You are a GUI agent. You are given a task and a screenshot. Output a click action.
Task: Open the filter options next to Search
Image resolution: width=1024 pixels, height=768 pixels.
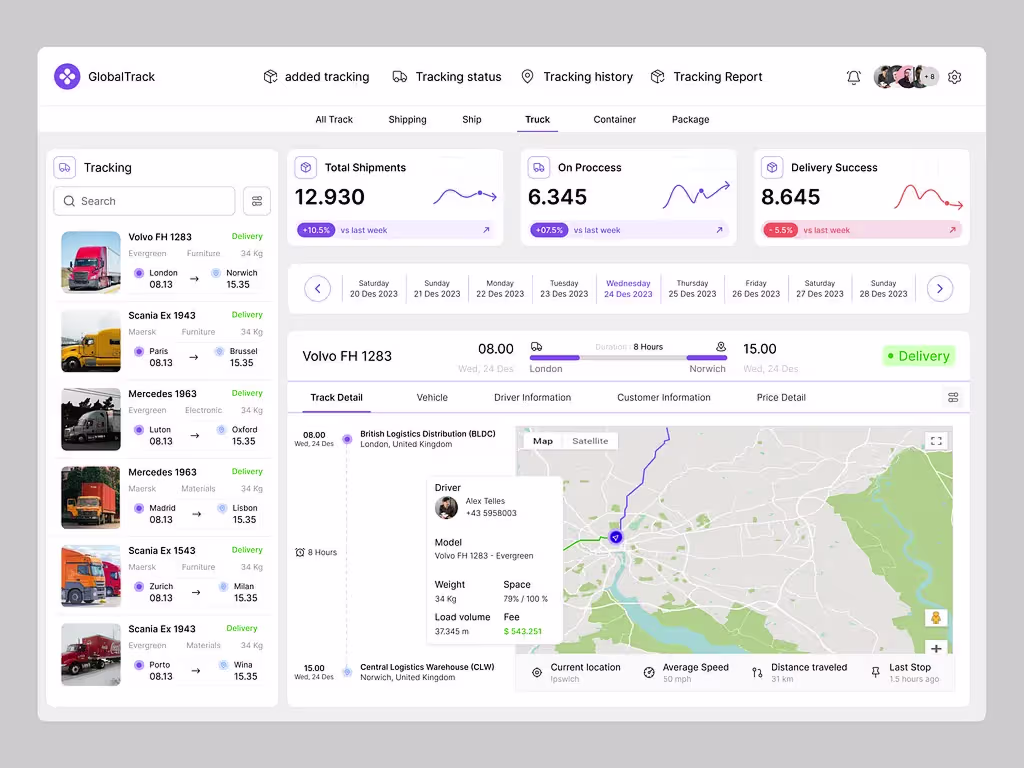tap(257, 201)
